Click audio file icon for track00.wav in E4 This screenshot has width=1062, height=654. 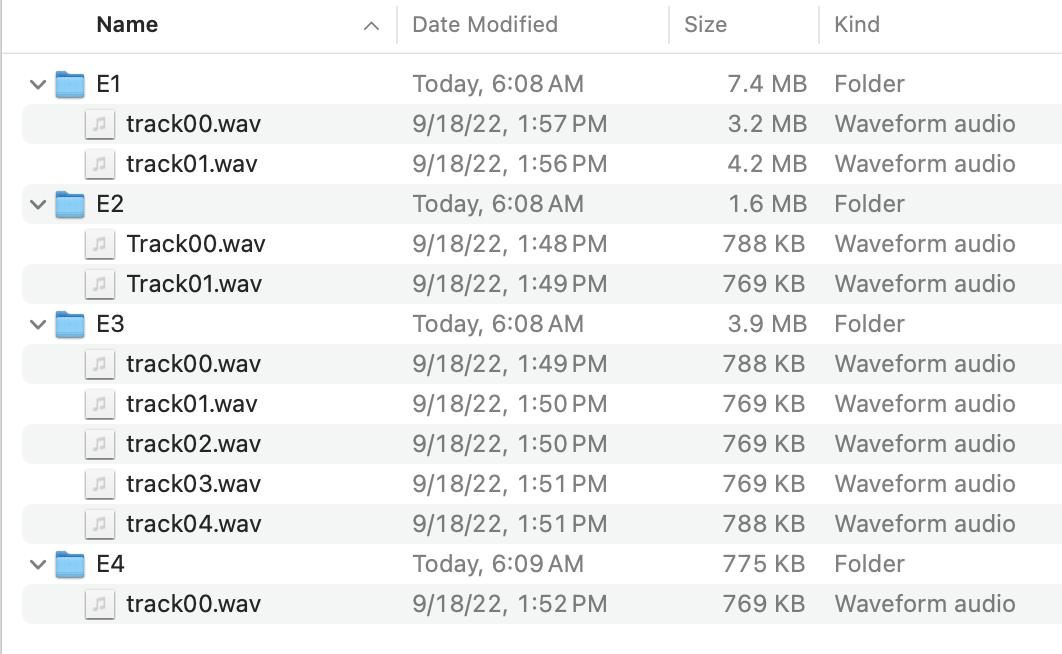(99, 604)
